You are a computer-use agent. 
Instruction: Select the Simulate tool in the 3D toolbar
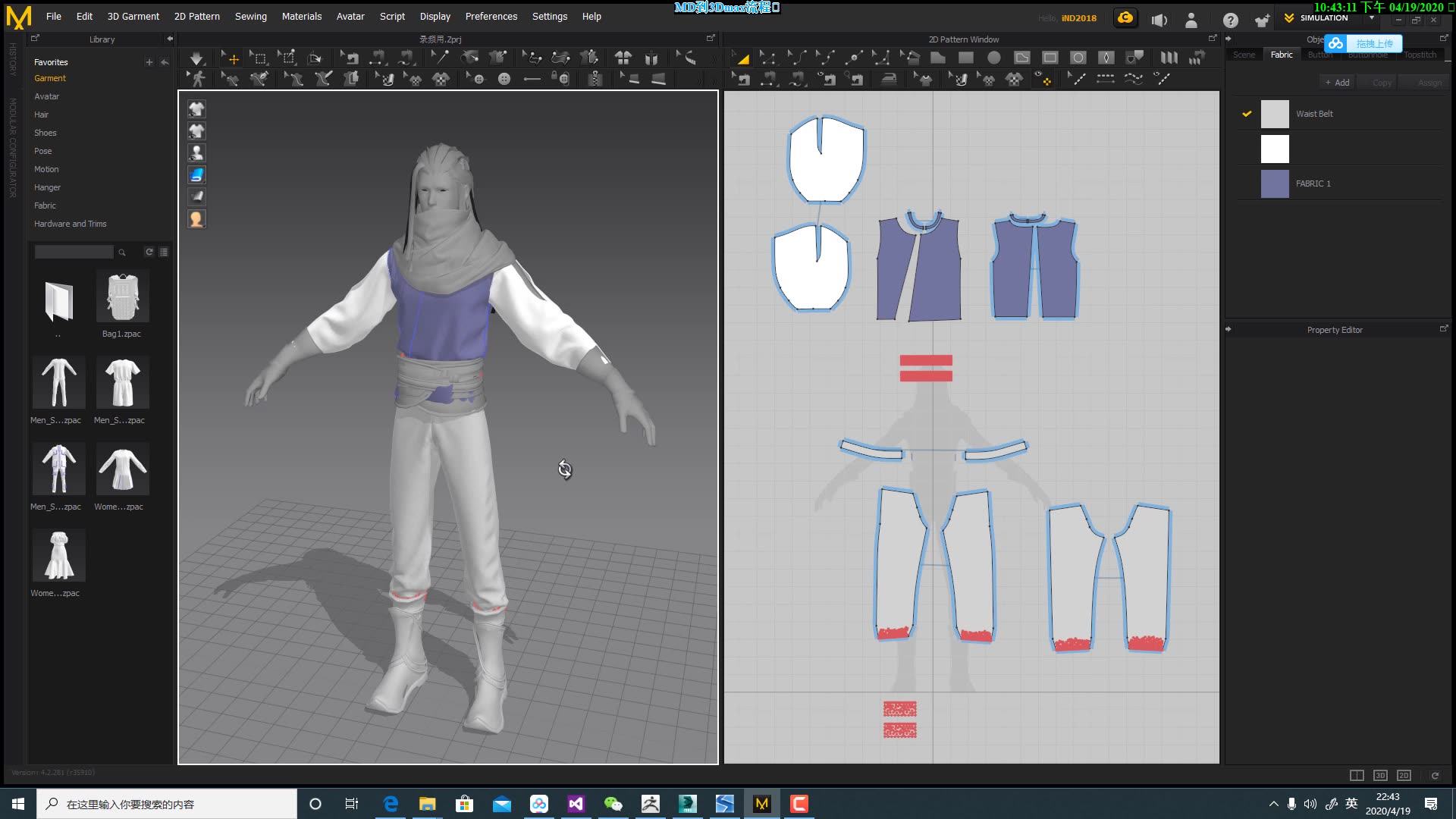196,57
